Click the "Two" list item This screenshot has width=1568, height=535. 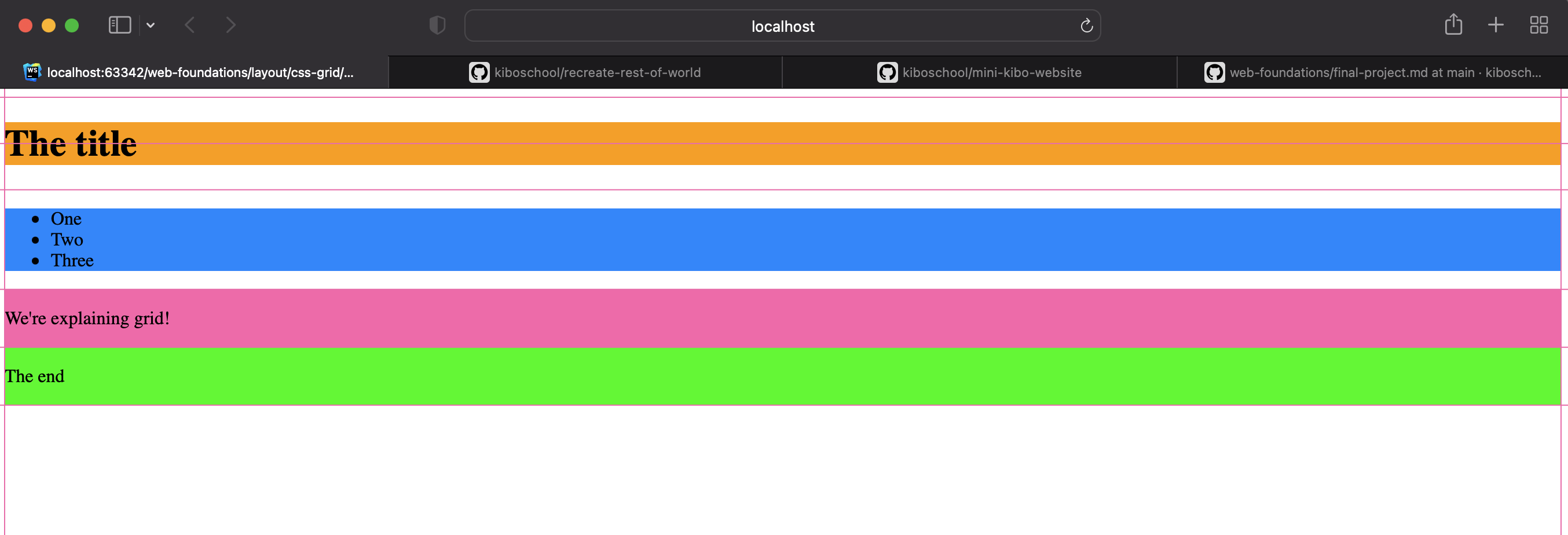[x=67, y=240]
